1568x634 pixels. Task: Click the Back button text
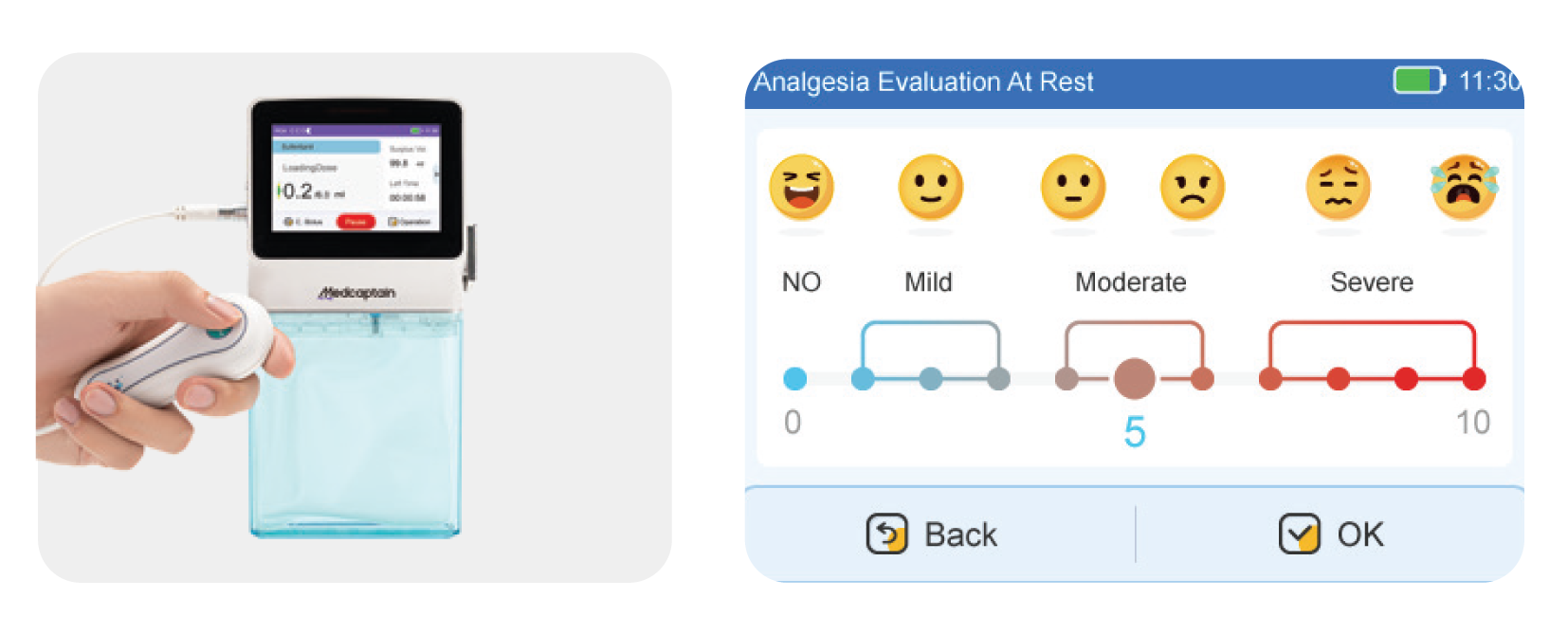pos(960,534)
